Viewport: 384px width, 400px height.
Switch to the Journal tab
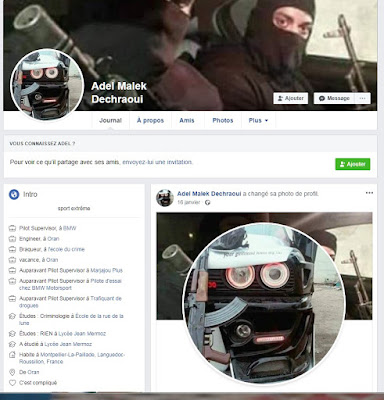point(110,120)
